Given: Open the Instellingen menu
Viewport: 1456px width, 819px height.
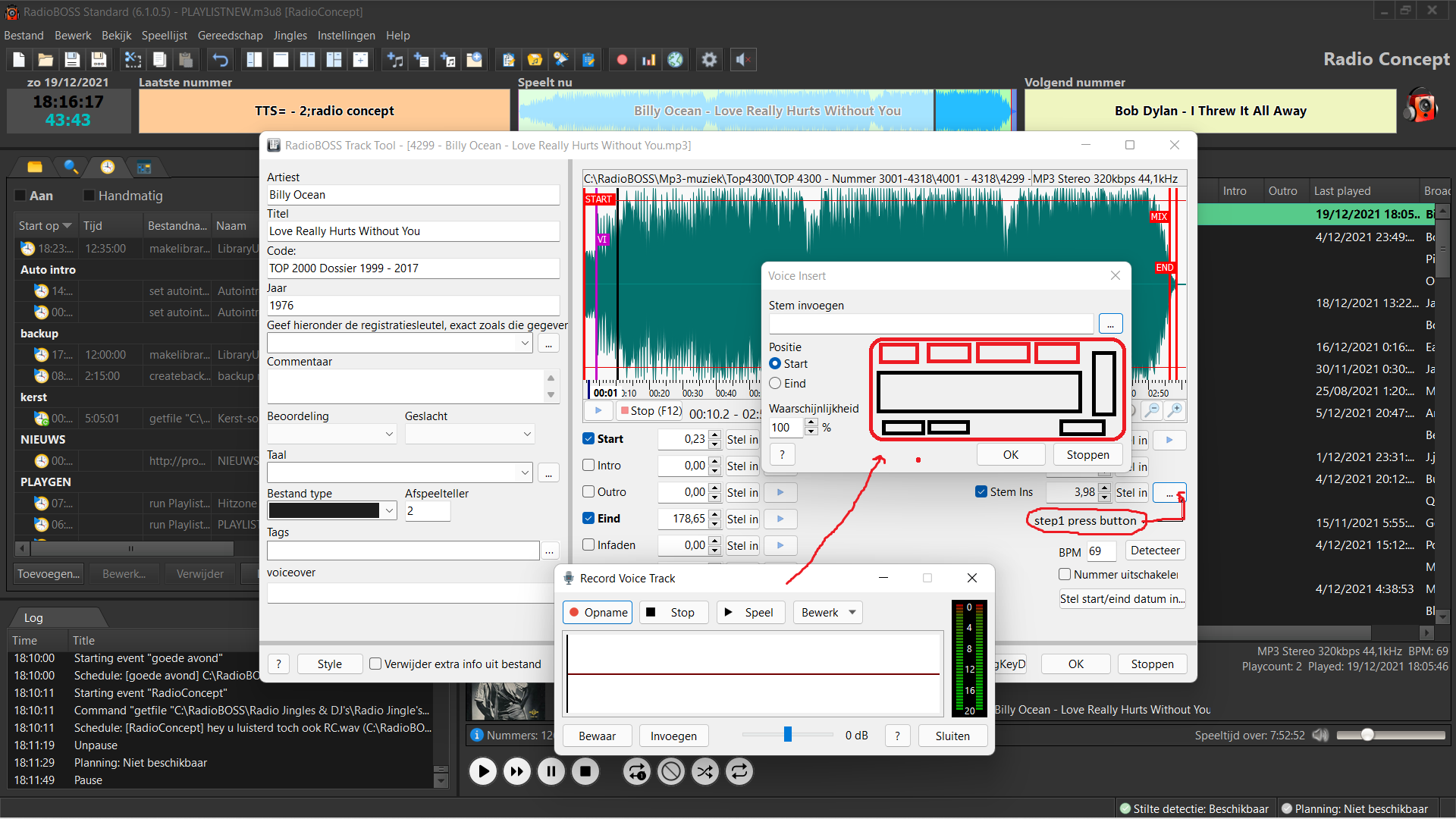Looking at the screenshot, I should pyautogui.click(x=347, y=36).
